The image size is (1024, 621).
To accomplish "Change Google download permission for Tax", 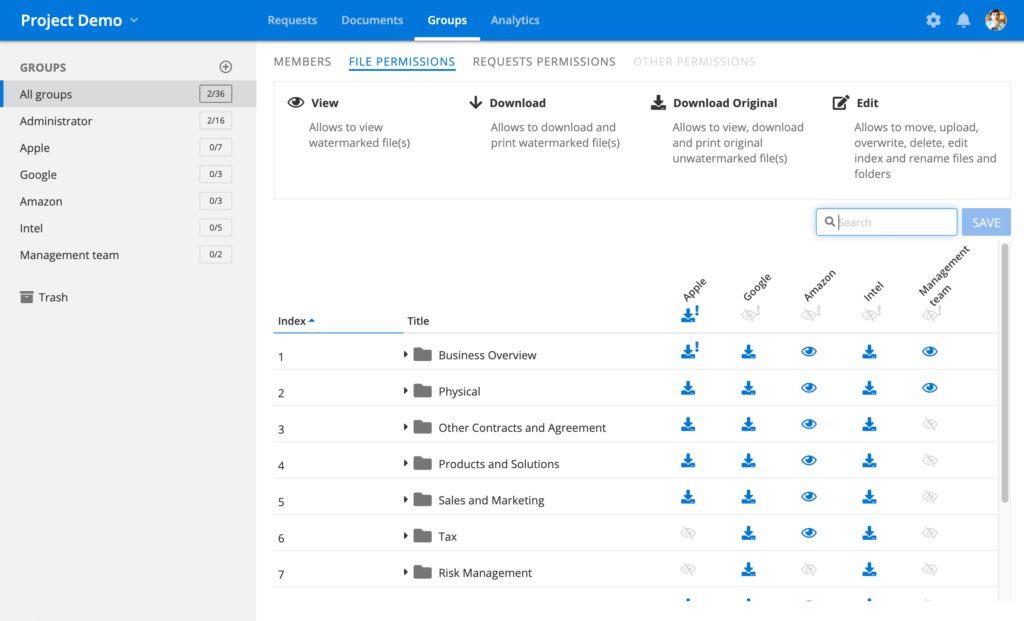I will (748, 533).
